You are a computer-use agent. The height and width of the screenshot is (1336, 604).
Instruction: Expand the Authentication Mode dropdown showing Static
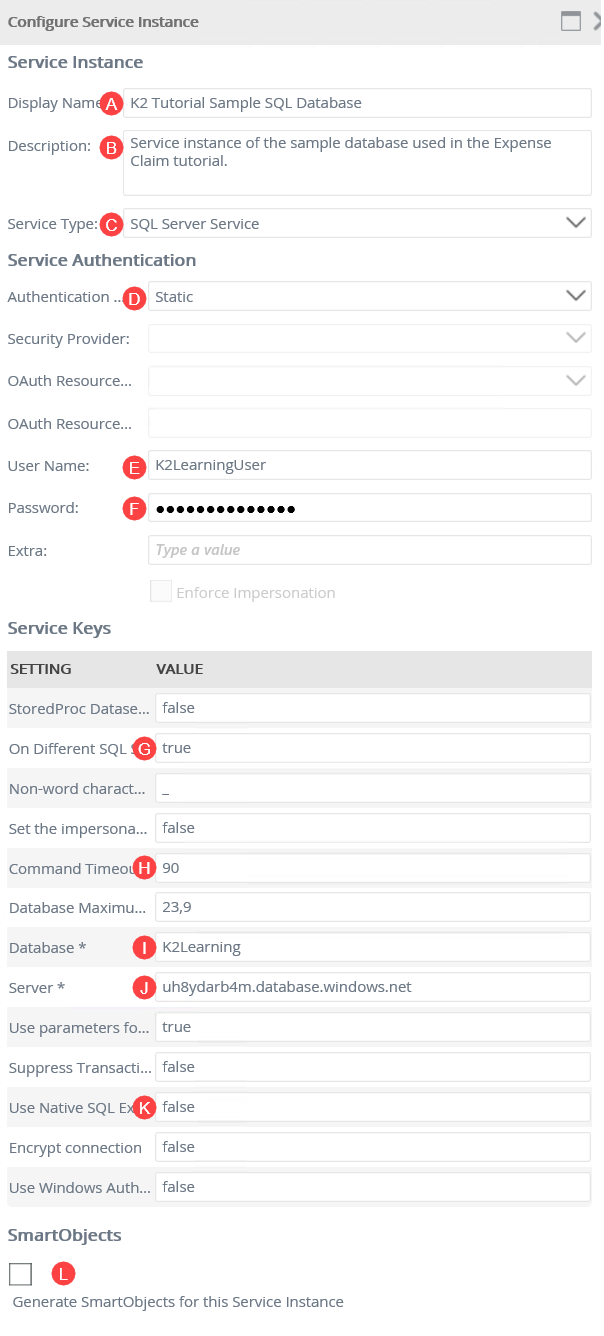(x=370, y=297)
